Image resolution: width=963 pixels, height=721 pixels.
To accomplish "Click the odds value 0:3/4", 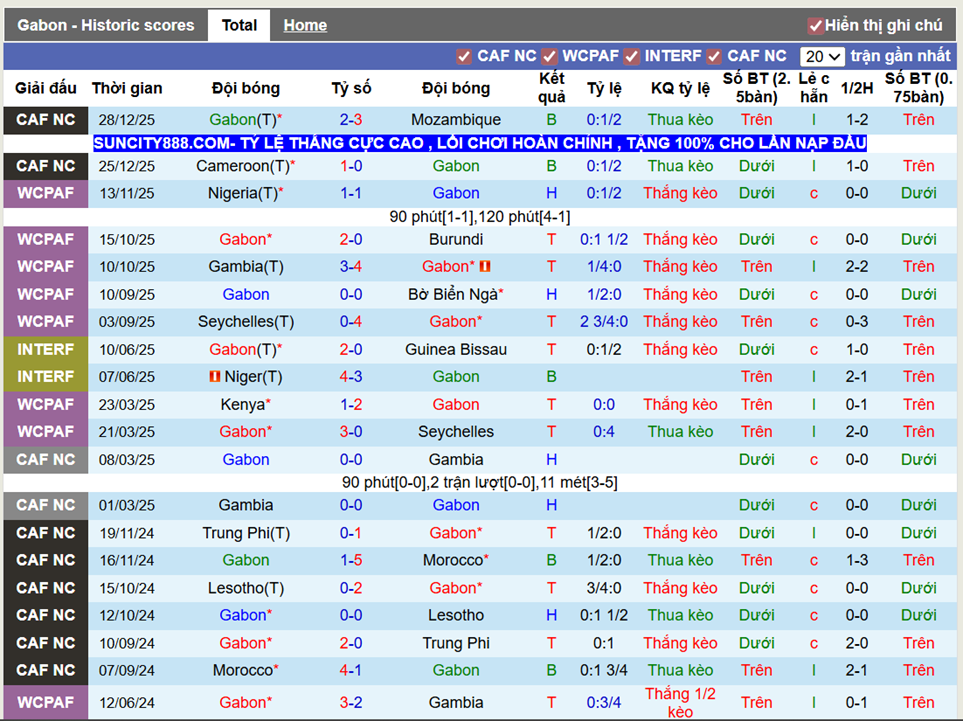I will [x=604, y=703].
